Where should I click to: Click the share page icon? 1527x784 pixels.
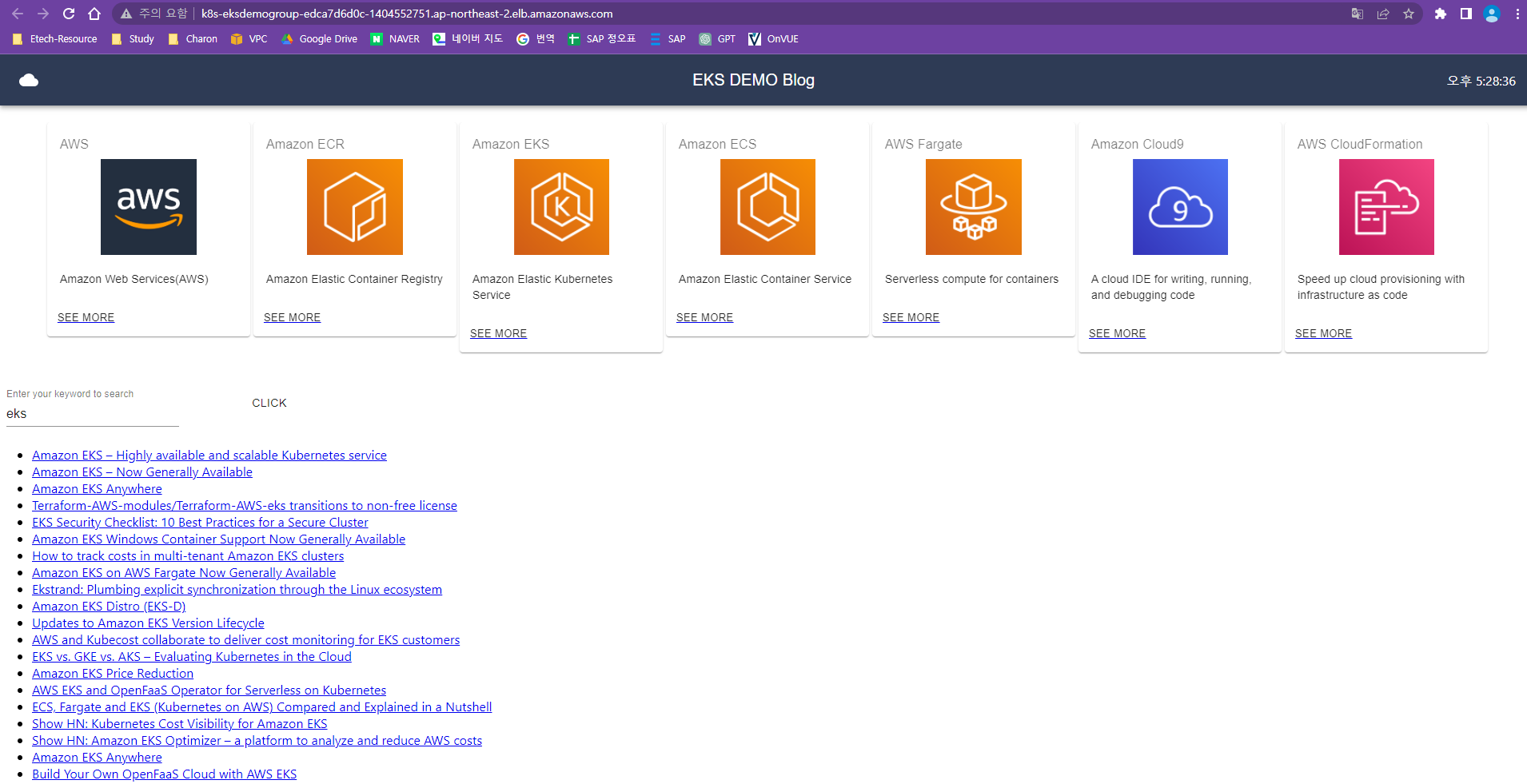1383,14
